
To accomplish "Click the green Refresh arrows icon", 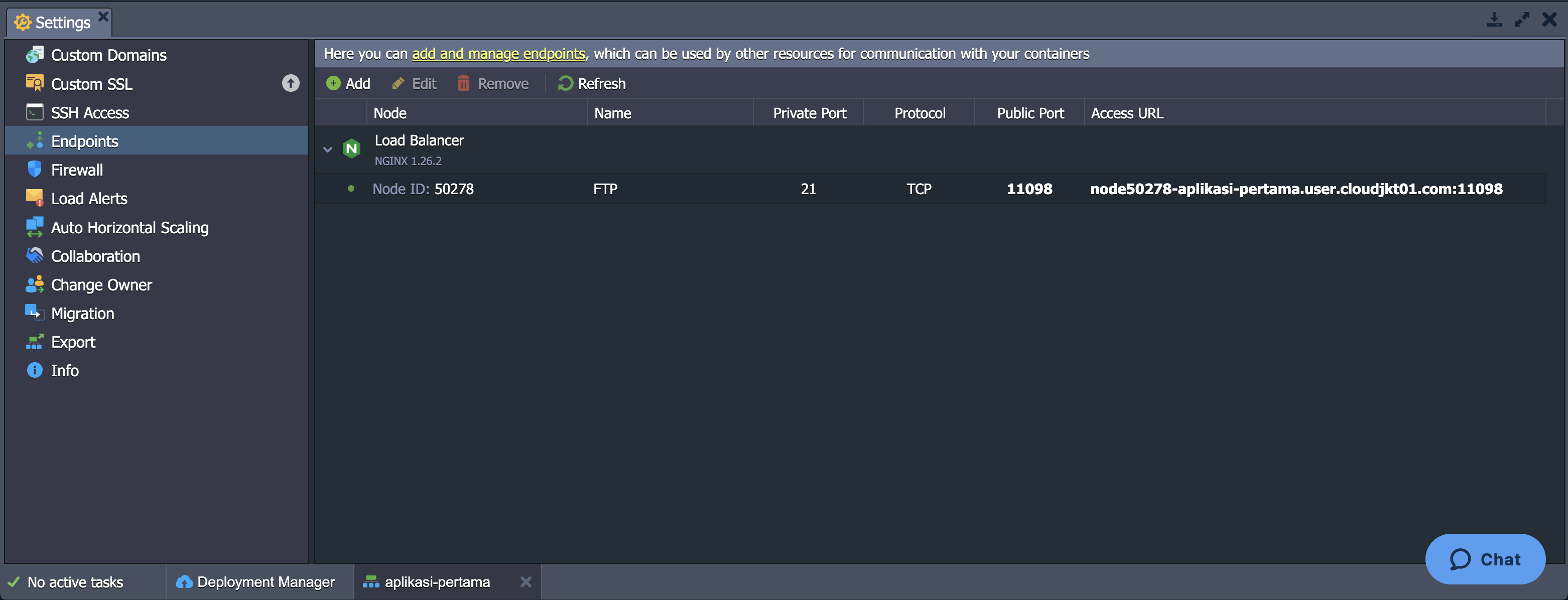I will click(x=565, y=83).
